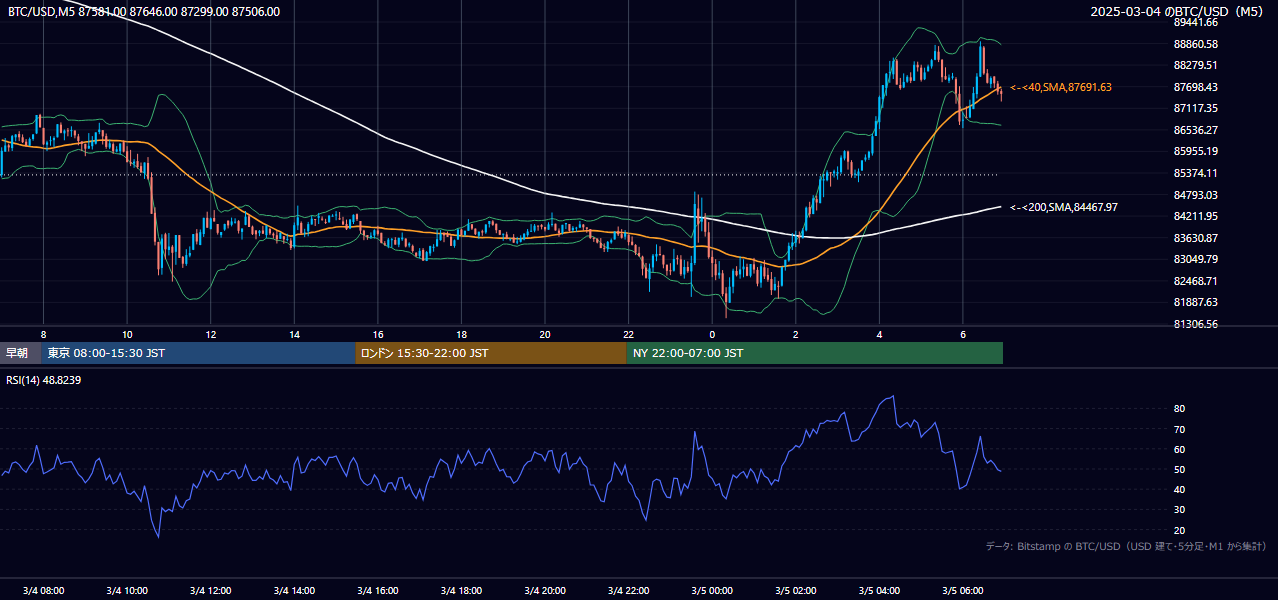Click price axis value 83630.87

(1195, 238)
